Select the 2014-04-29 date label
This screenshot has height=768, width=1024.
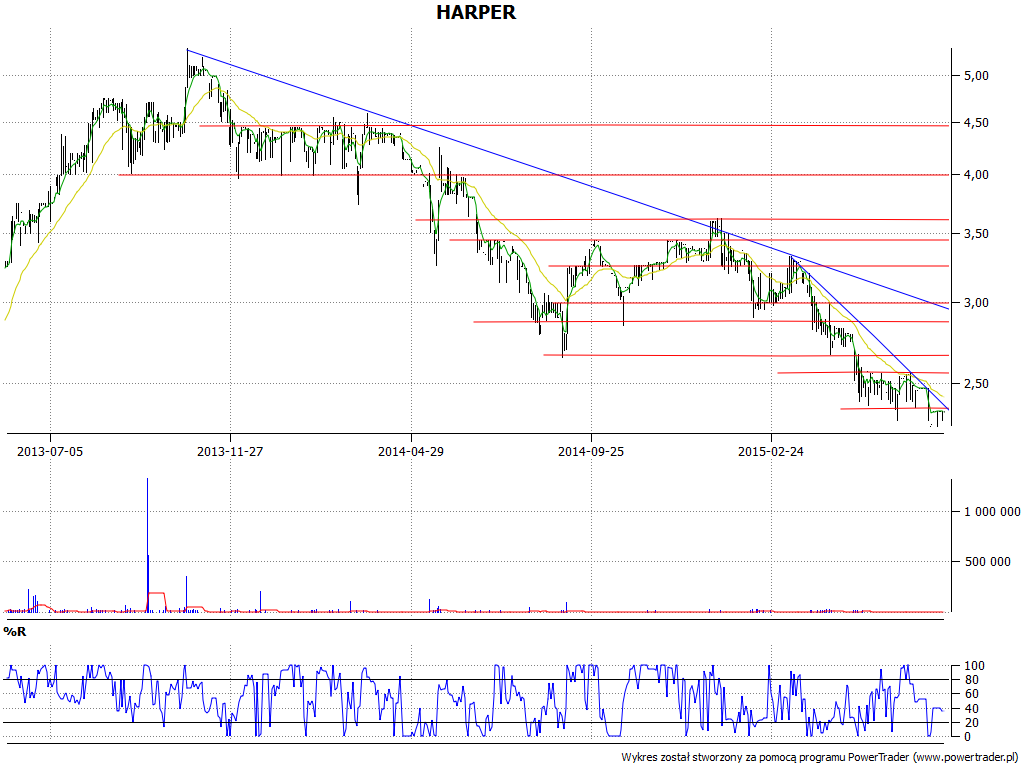pyautogui.click(x=411, y=451)
